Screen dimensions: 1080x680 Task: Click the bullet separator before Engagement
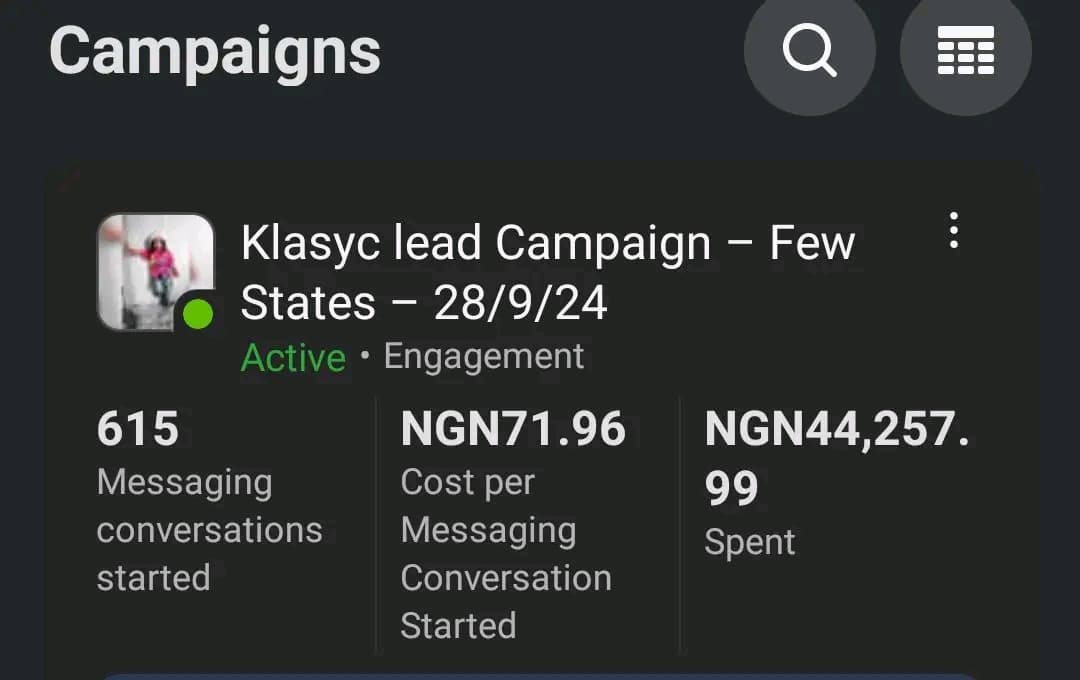tap(365, 357)
